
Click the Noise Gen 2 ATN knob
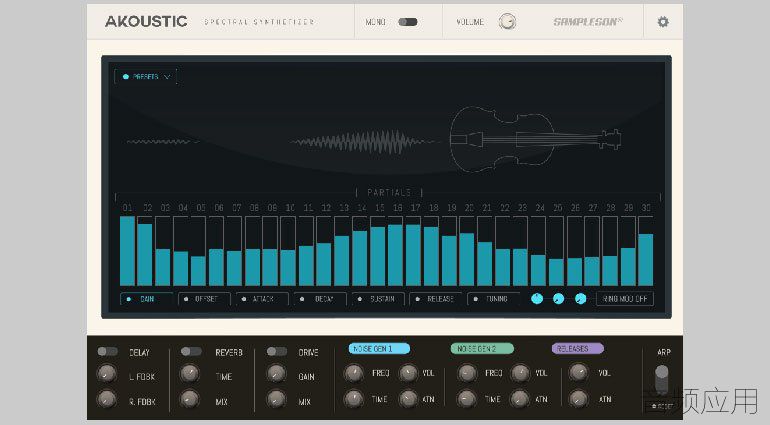click(x=521, y=399)
